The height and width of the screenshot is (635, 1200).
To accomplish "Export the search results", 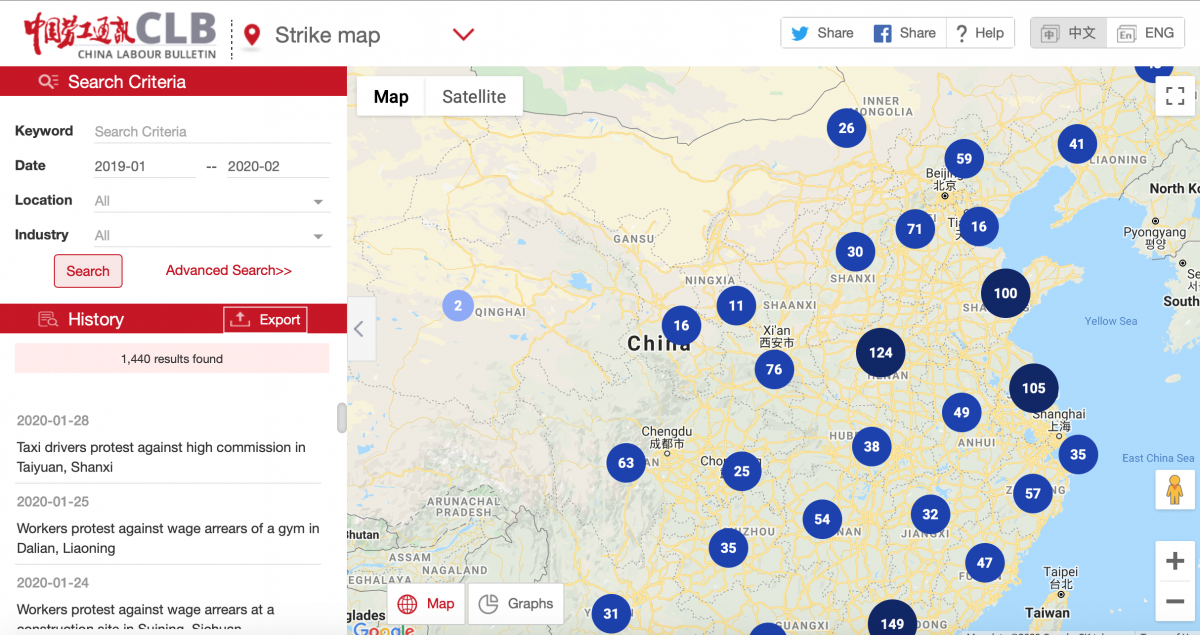I will (265, 320).
